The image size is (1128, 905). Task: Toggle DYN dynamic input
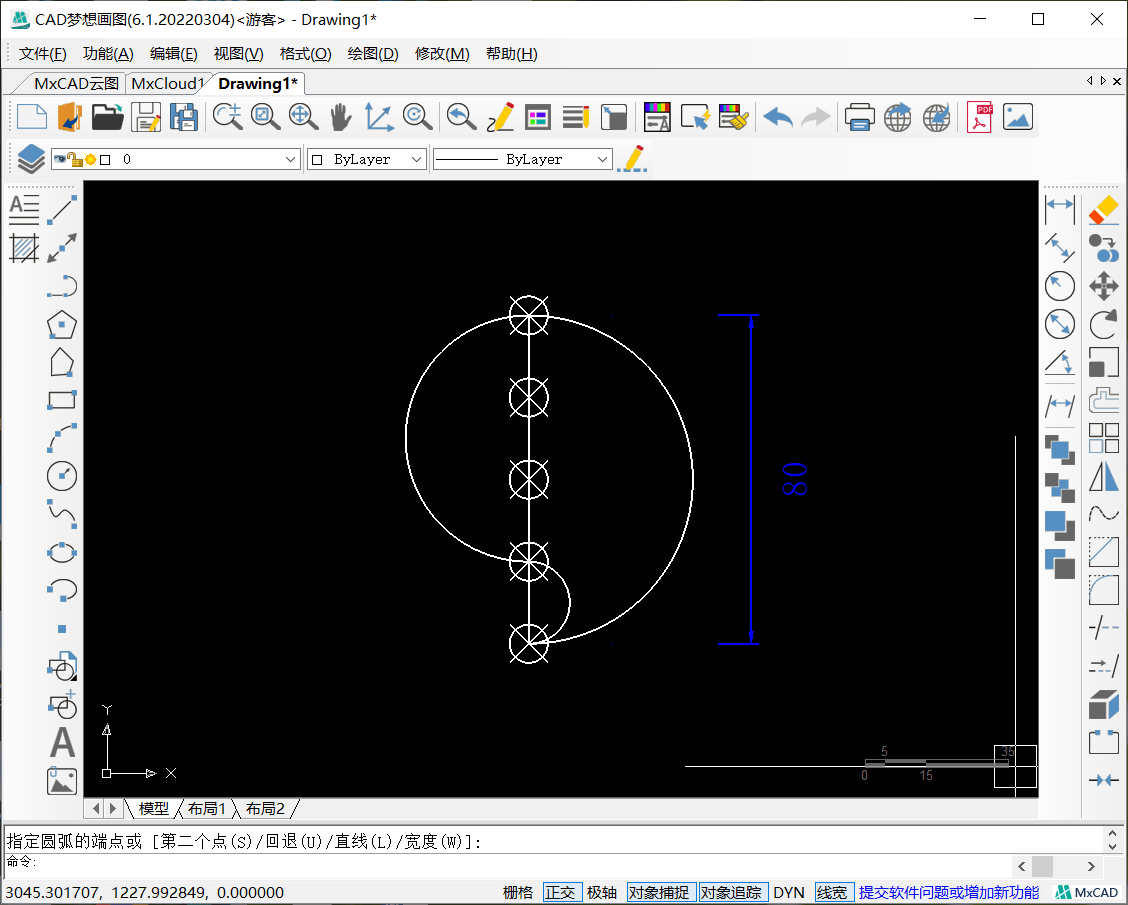point(788,893)
